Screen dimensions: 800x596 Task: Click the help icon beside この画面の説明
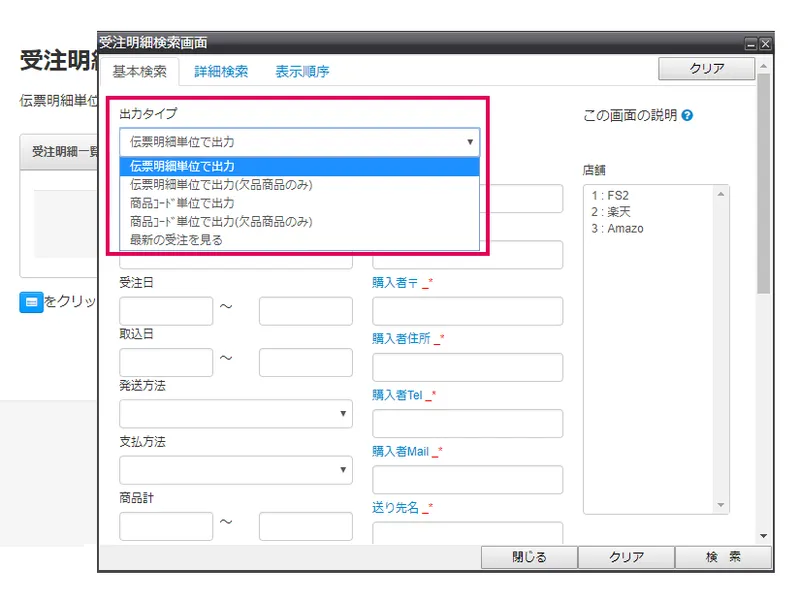(687, 116)
